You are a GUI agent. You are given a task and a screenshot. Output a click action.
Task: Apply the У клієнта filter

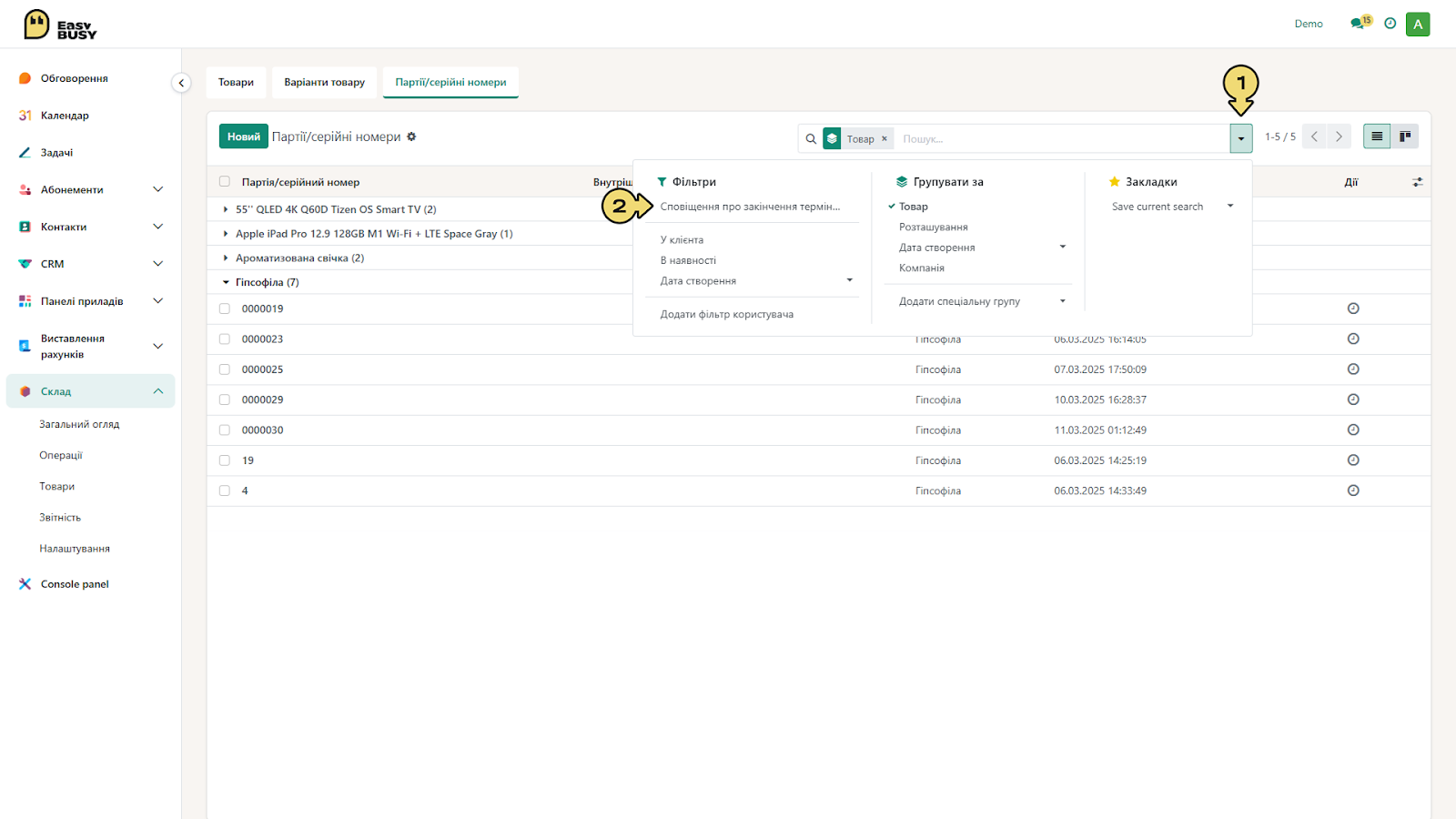click(x=682, y=240)
